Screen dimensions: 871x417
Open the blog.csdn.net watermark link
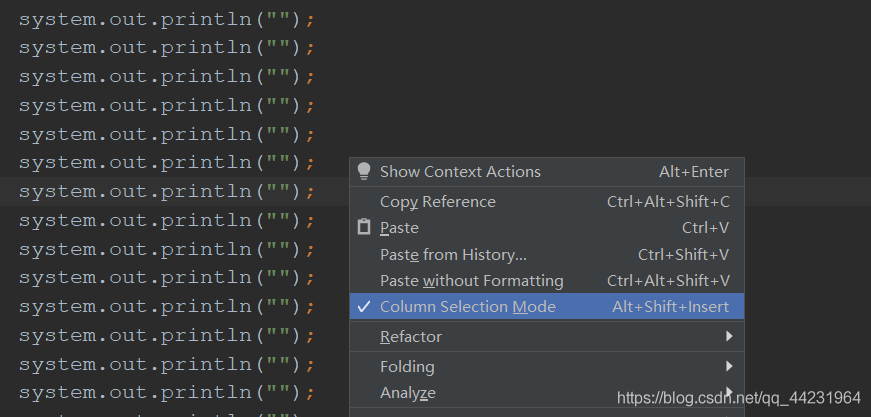[x=739, y=398]
